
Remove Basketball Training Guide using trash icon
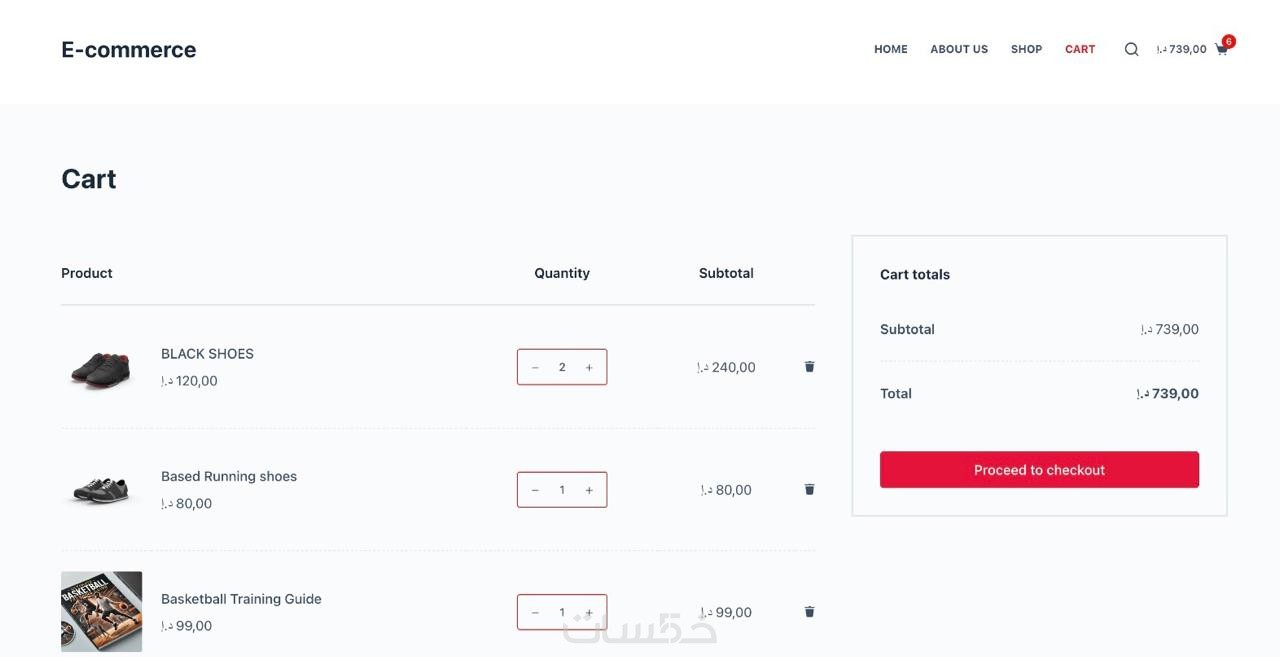[x=809, y=612]
